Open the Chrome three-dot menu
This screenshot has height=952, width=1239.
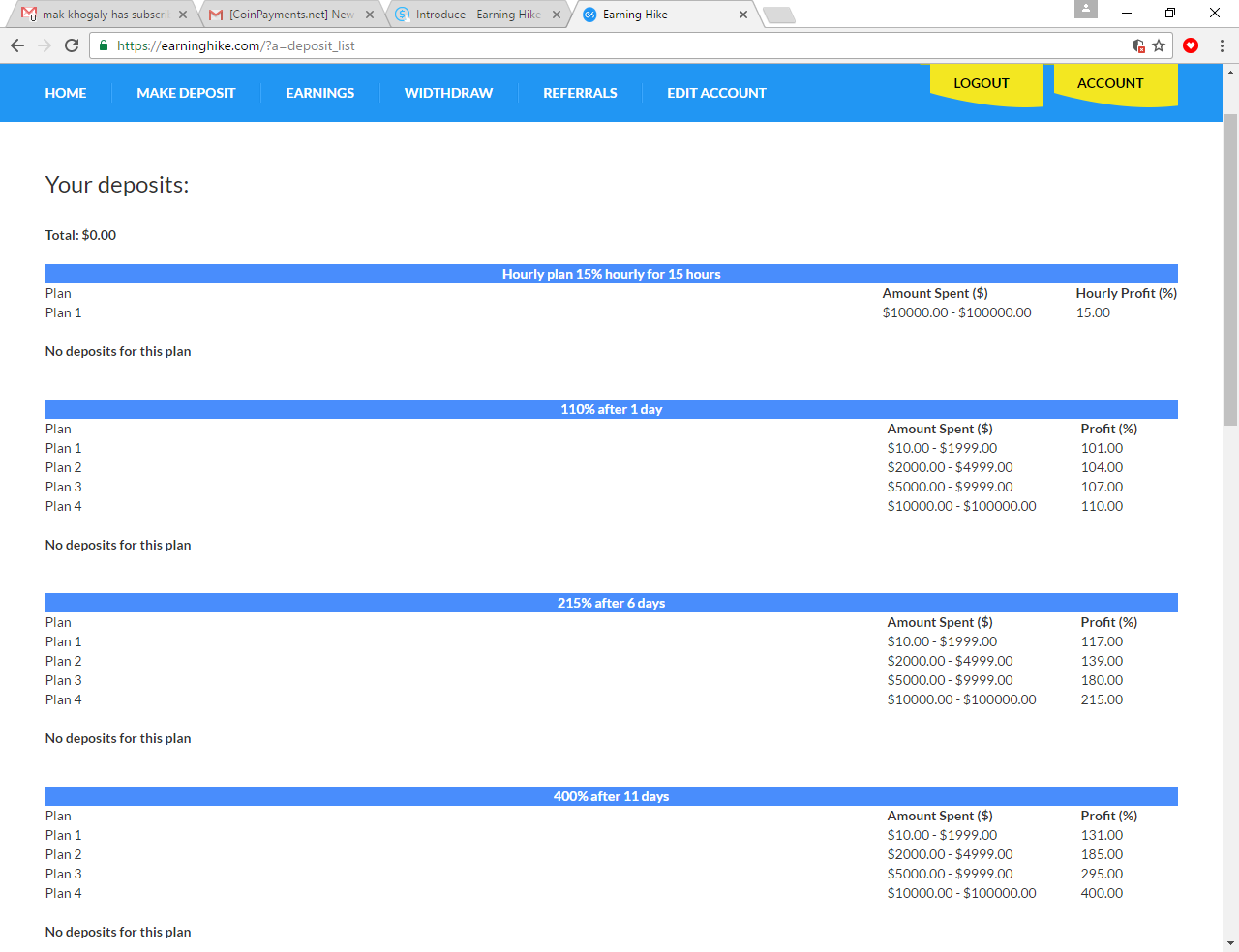coord(1222,45)
